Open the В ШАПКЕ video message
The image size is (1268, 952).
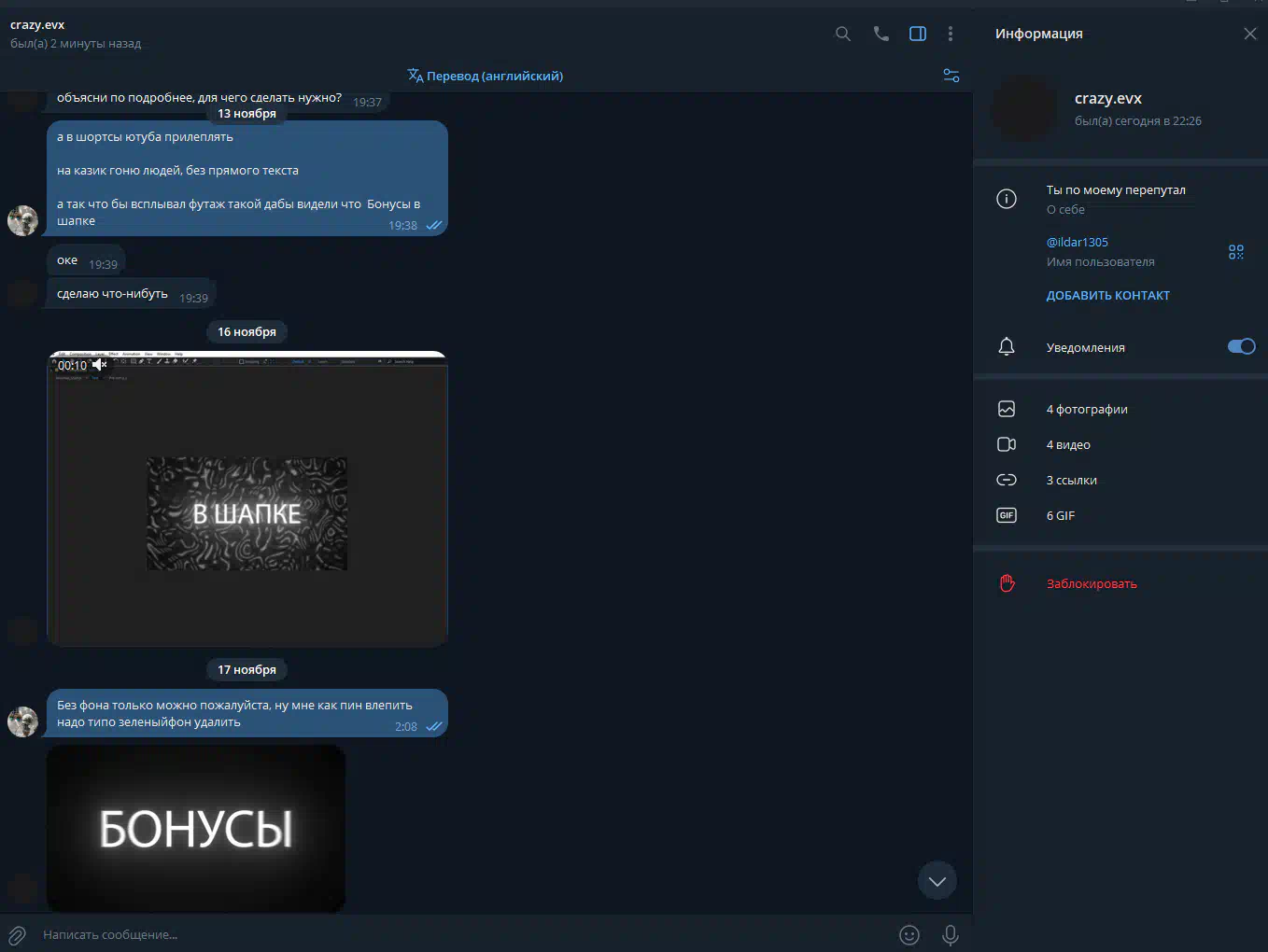pos(247,499)
